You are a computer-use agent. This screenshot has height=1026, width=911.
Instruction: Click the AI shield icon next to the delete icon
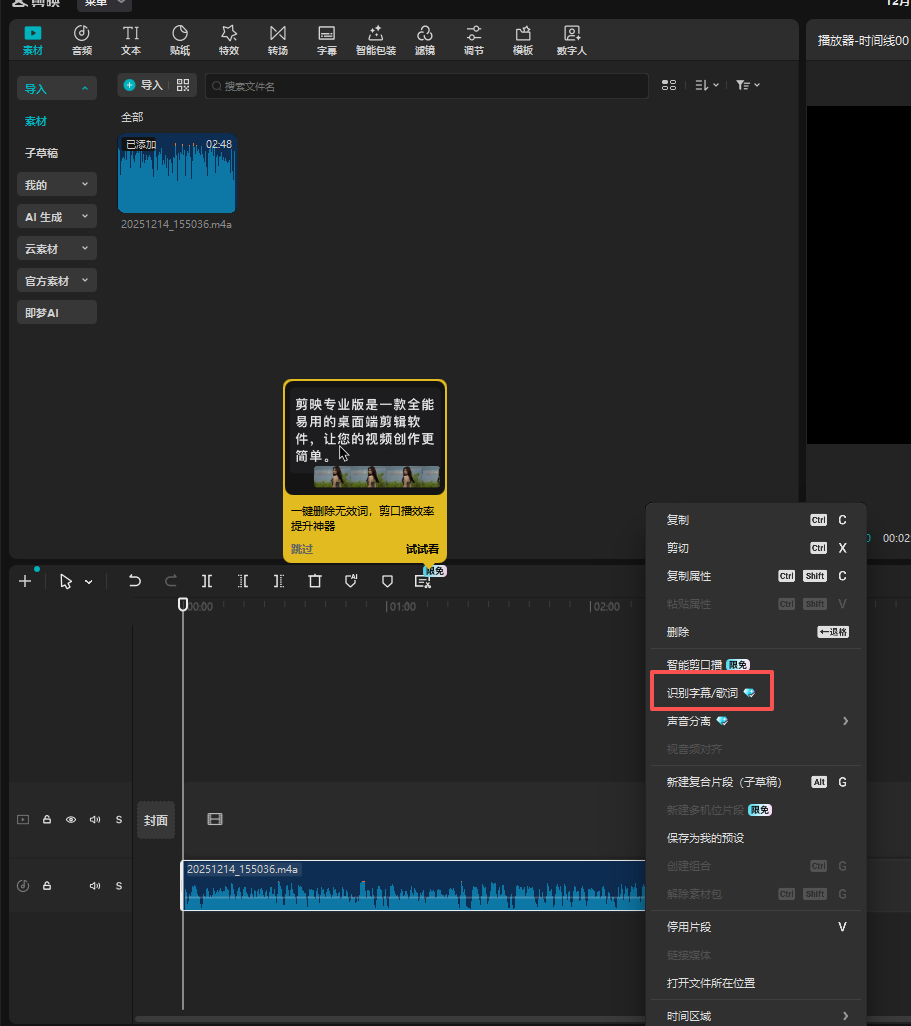(x=351, y=581)
